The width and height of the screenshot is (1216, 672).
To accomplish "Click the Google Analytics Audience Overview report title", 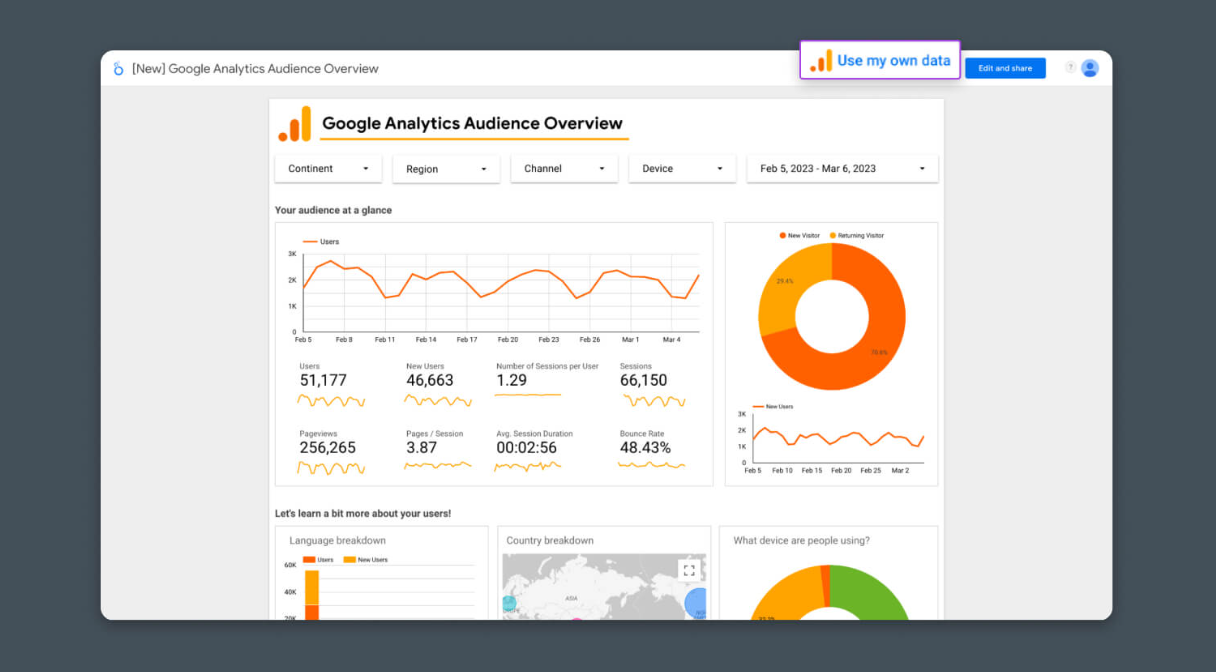I will point(472,124).
